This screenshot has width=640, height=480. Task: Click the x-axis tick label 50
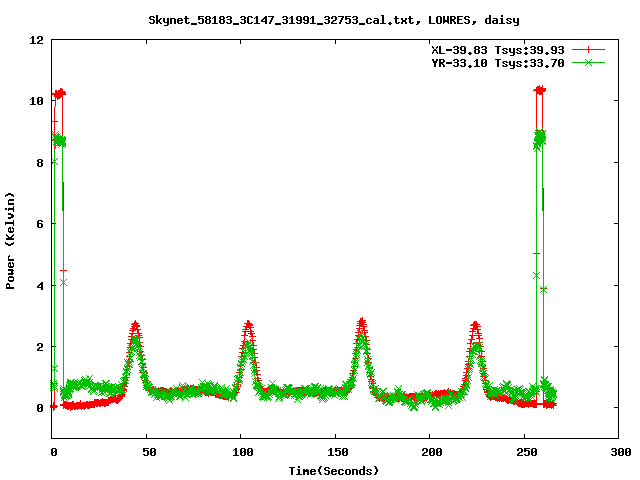coord(149,452)
